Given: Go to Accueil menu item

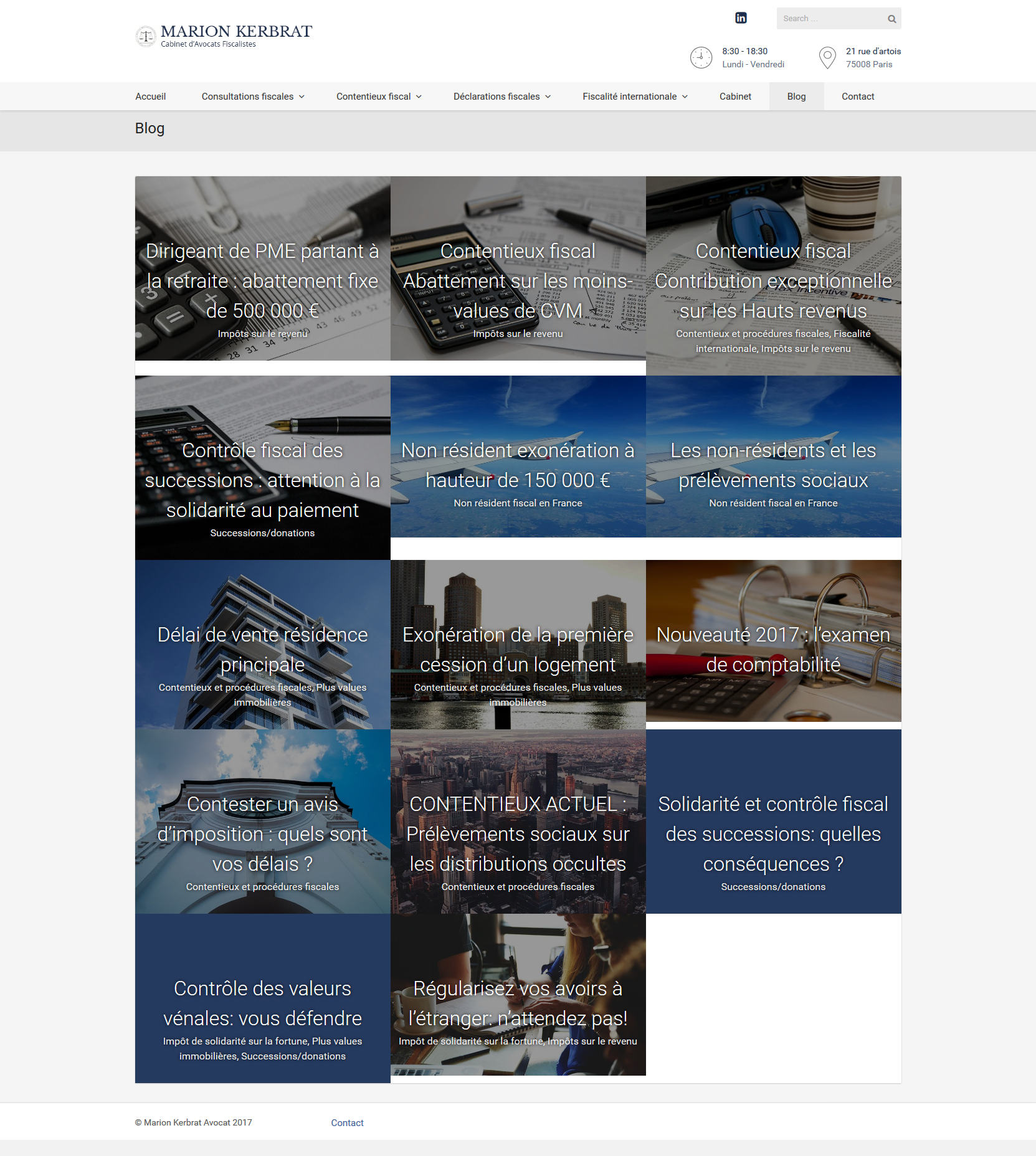Looking at the screenshot, I should pyautogui.click(x=151, y=97).
